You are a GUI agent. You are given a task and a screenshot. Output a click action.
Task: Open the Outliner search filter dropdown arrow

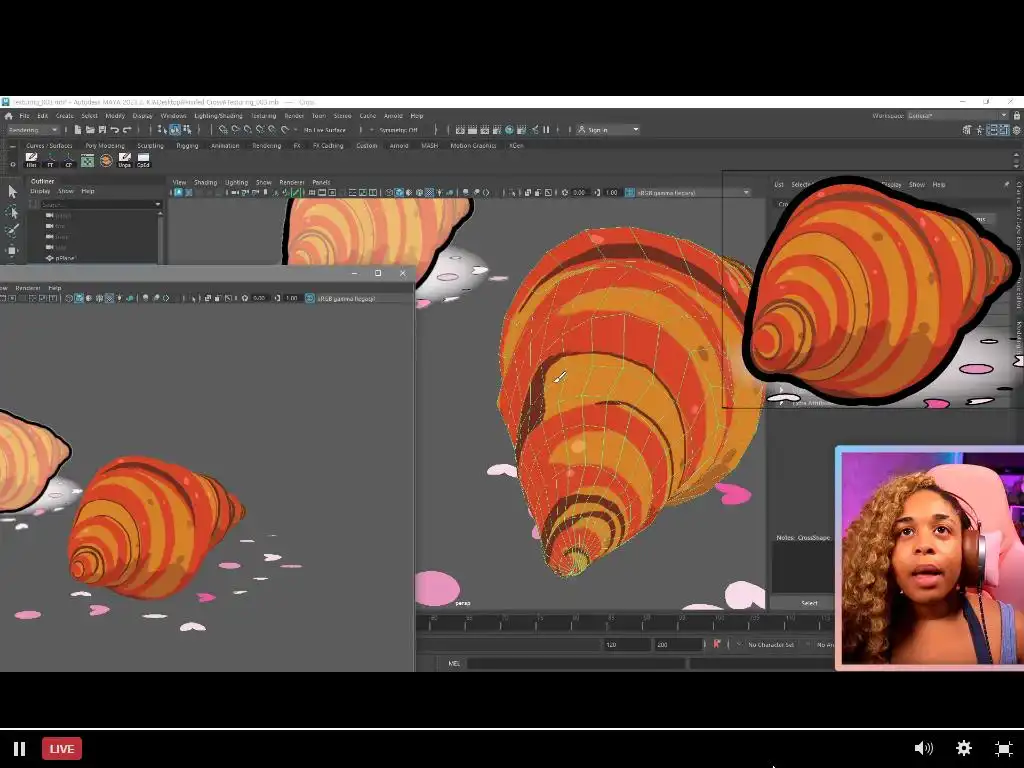tap(157, 204)
